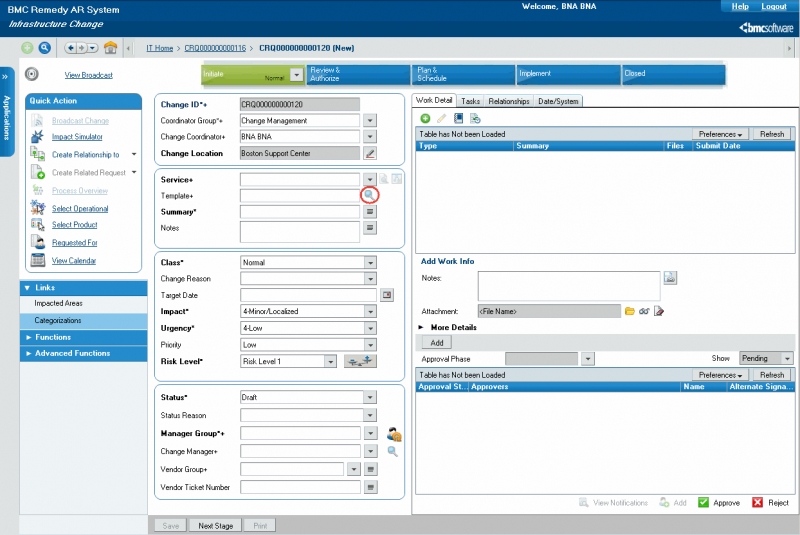Expand Create Relationship to dropdown arrow

pos(134,154)
